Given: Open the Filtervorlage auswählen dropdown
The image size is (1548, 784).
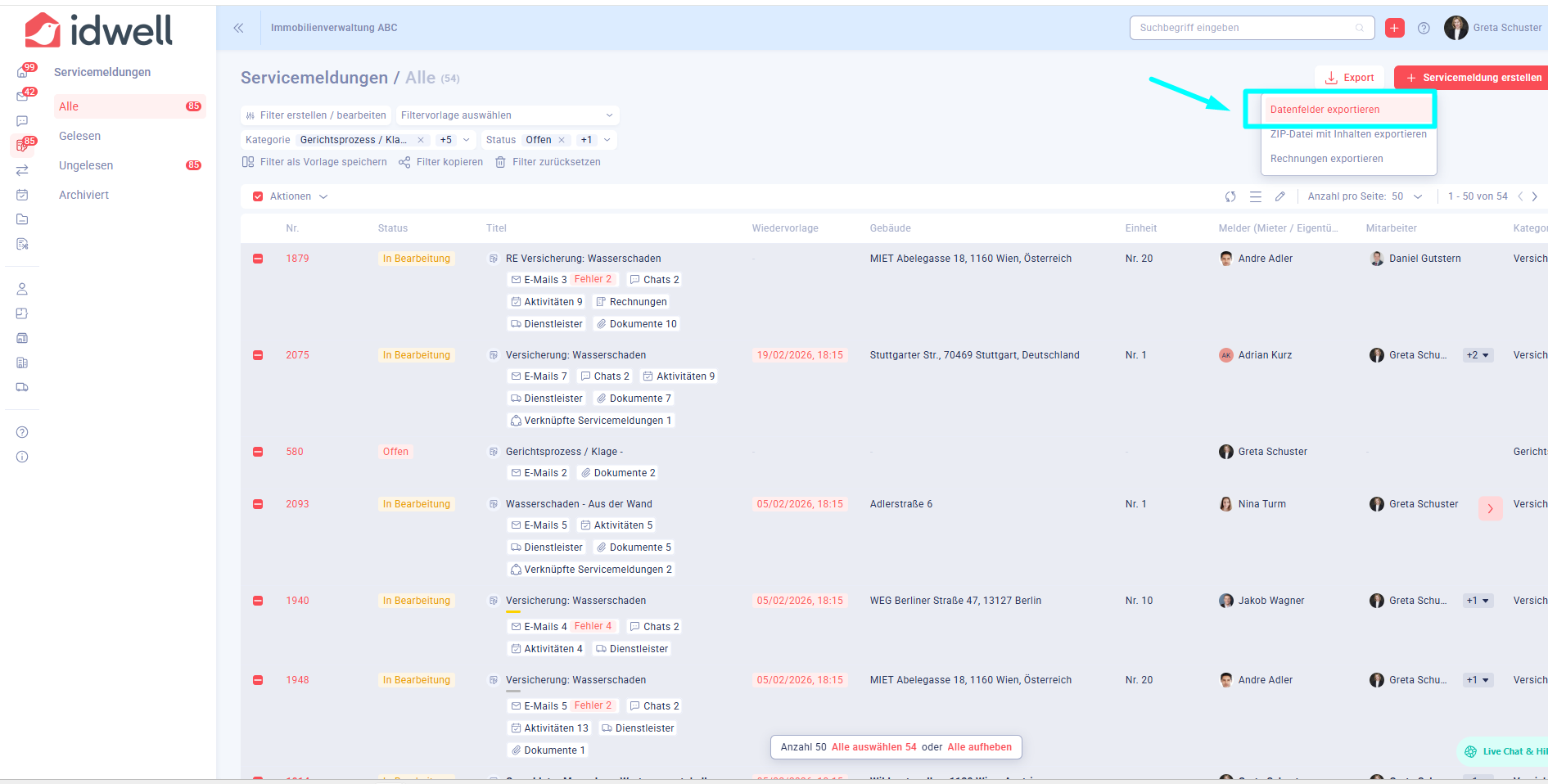Looking at the screenshot, I should [x=507, y=115].
